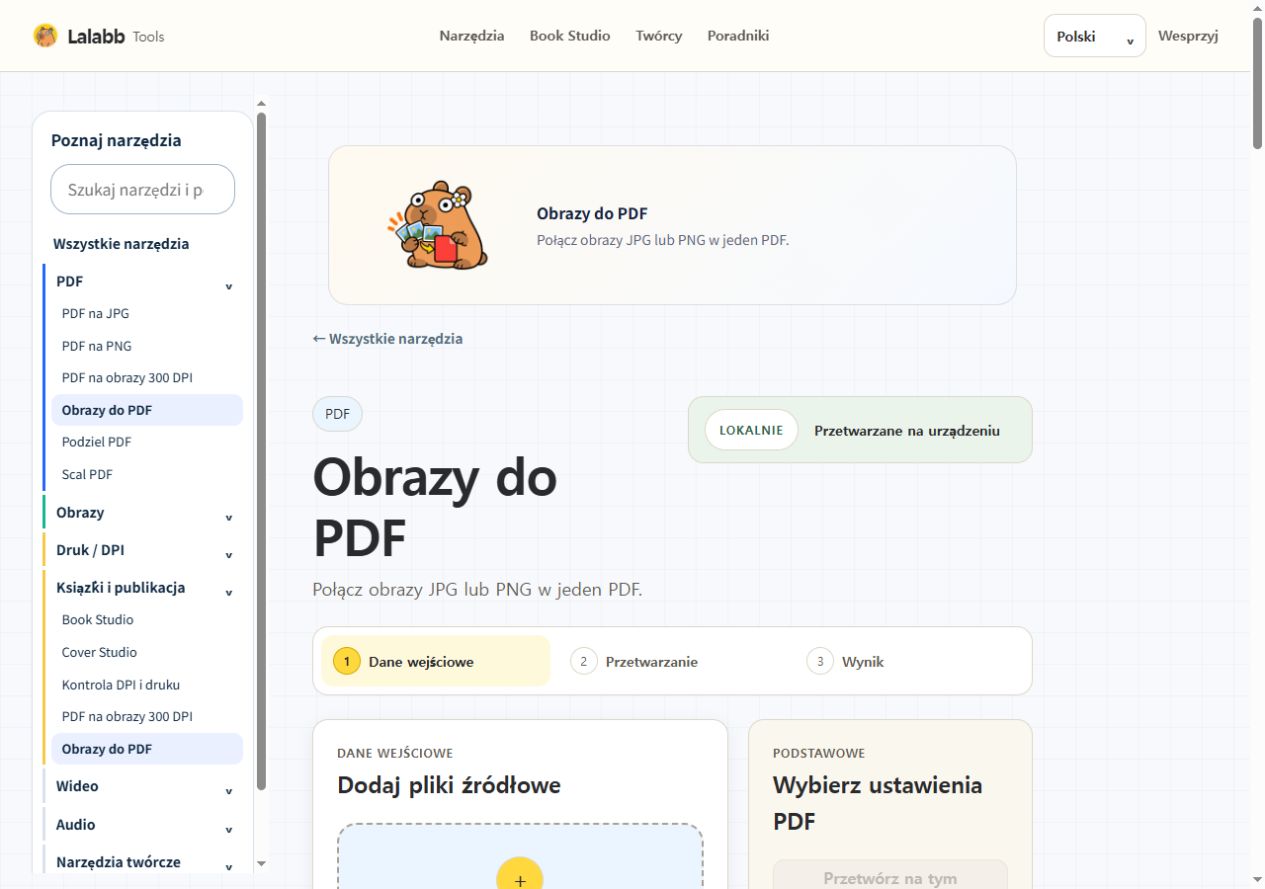Click the PDF category badge
The image size is (1265, 889).
coord(338,414)
